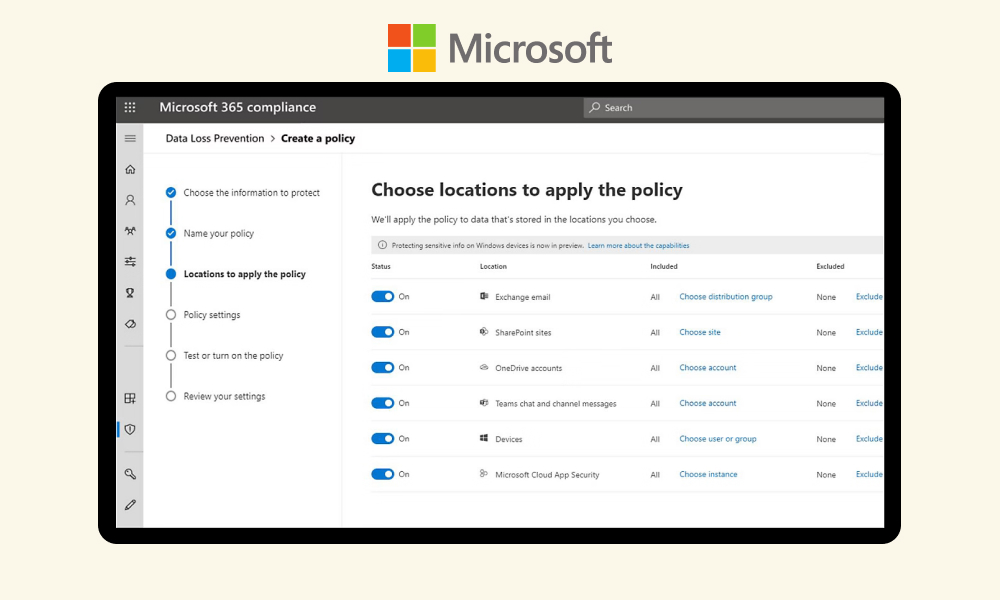This screenshot has width=1000, height=600.
Task: Open the label tag sidebar icon
Action: pos(130,324)
